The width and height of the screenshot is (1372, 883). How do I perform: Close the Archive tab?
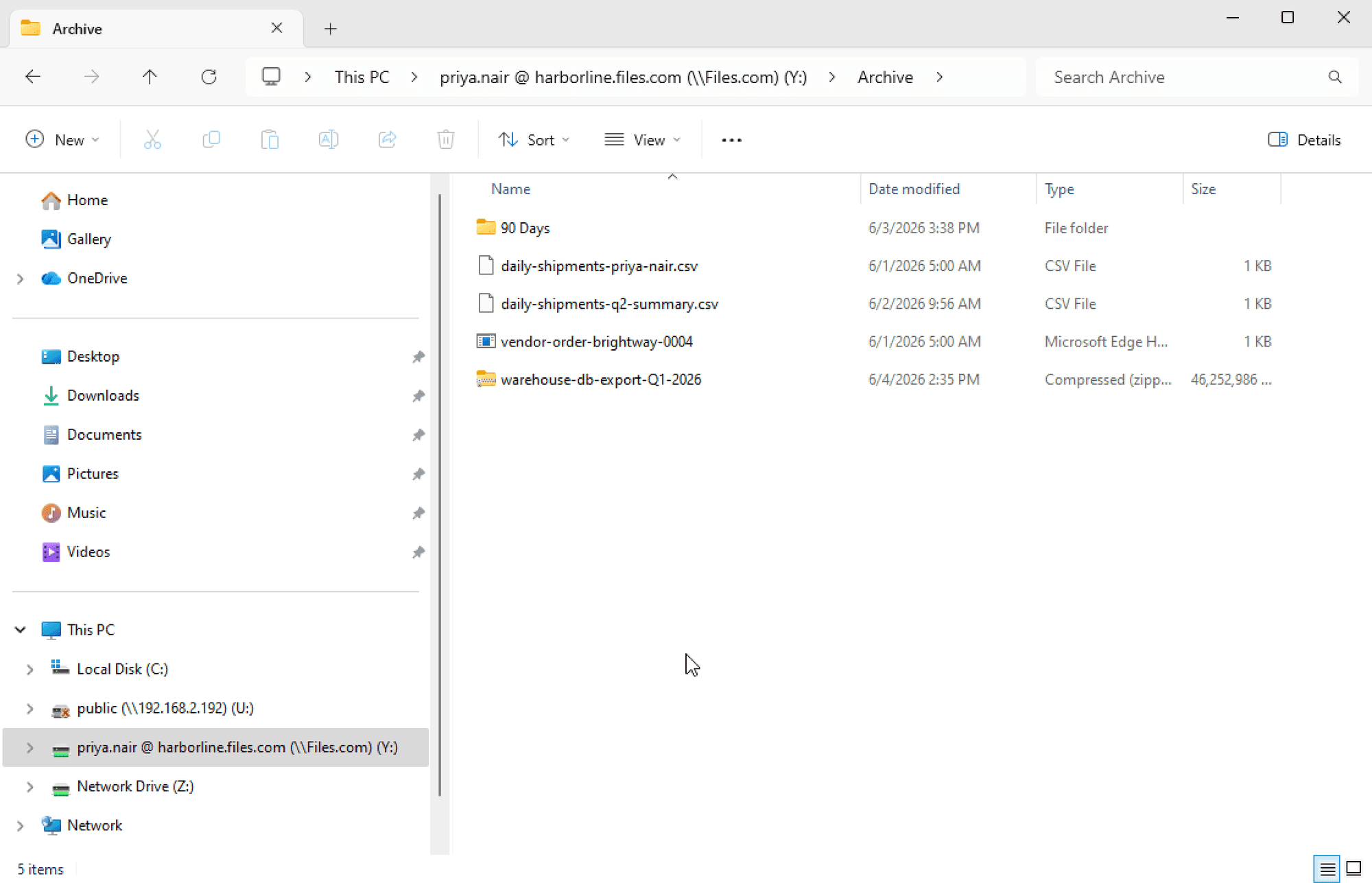point(276,28)
